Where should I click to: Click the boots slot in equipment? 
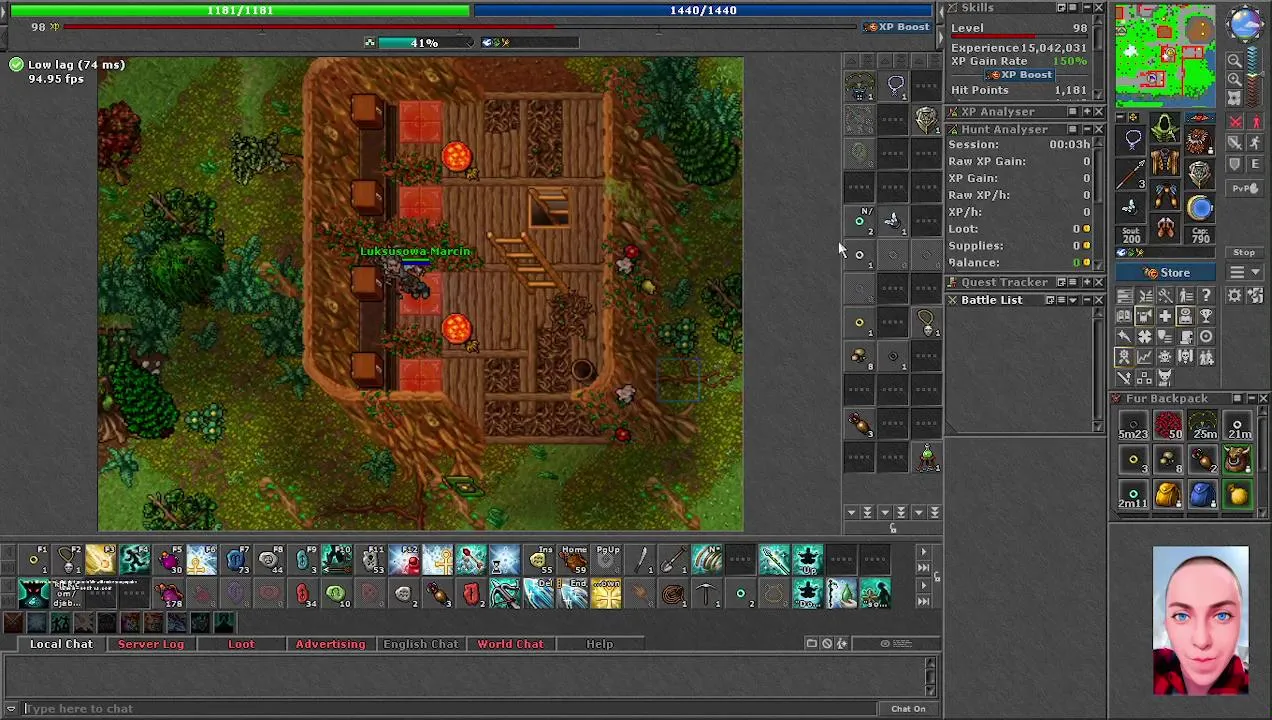pyautogui.click(x=1166, y=230)
